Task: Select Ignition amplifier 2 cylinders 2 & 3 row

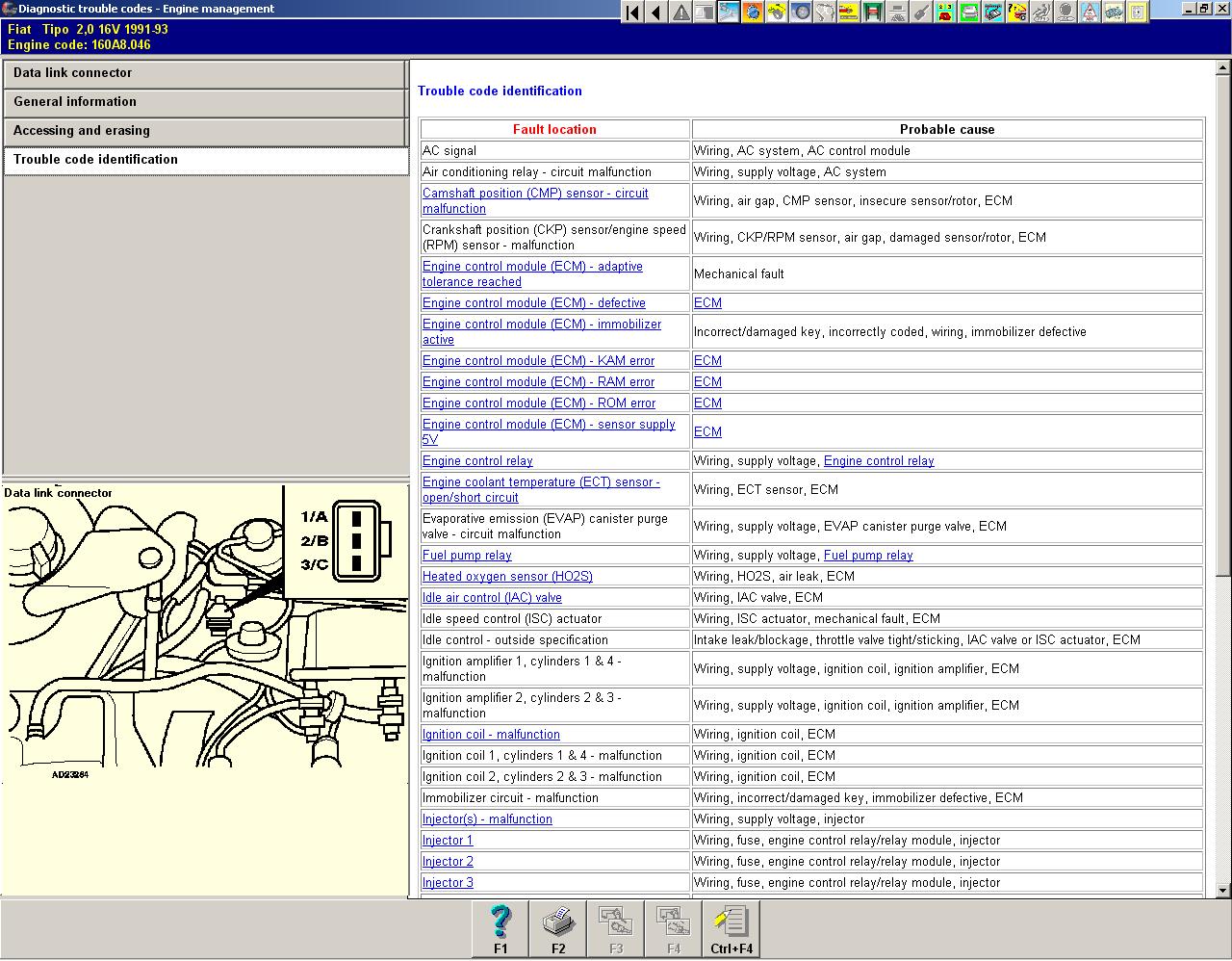Action: (811, 705)
